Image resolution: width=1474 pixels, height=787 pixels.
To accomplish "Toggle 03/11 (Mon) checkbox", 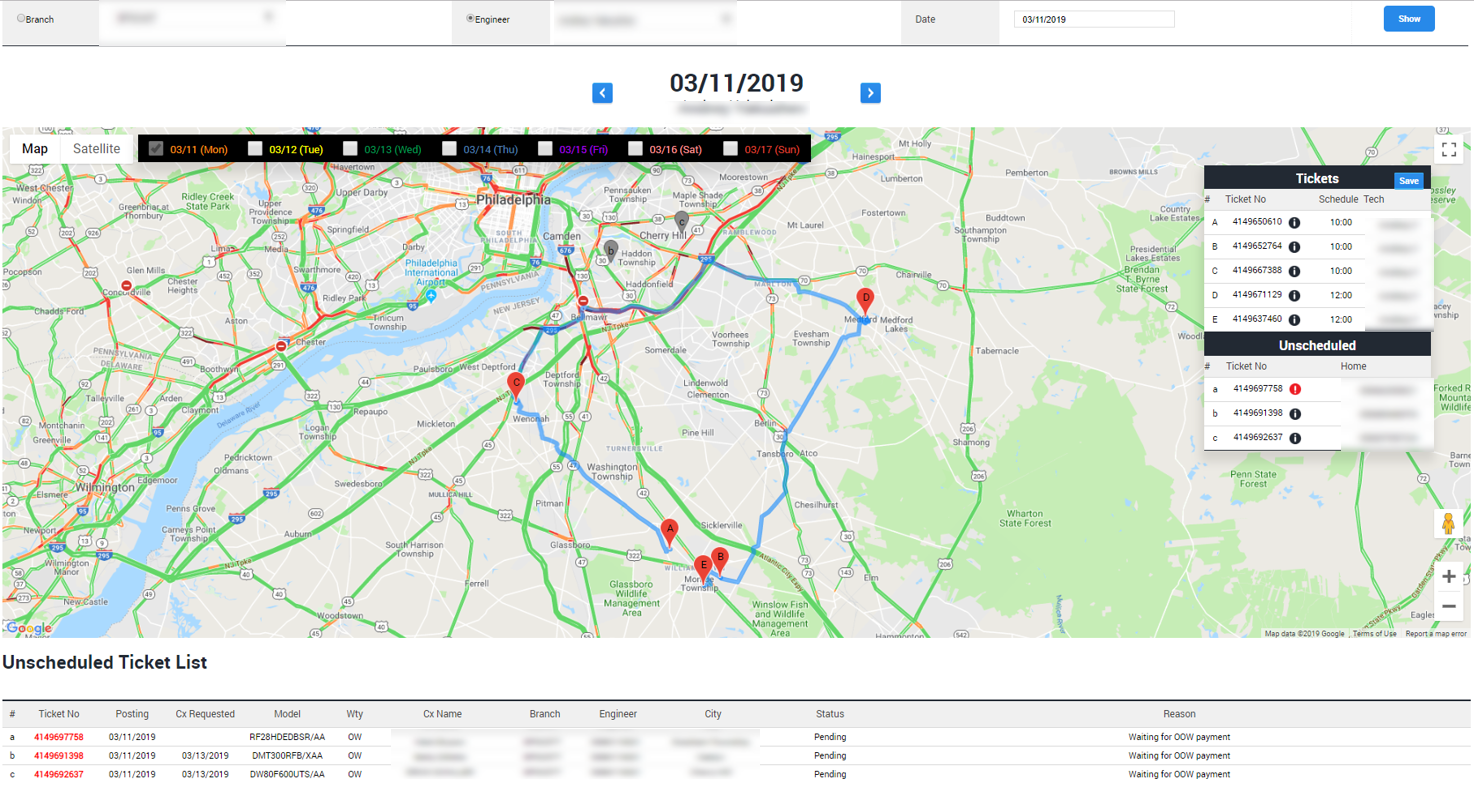I will (156, 149).
